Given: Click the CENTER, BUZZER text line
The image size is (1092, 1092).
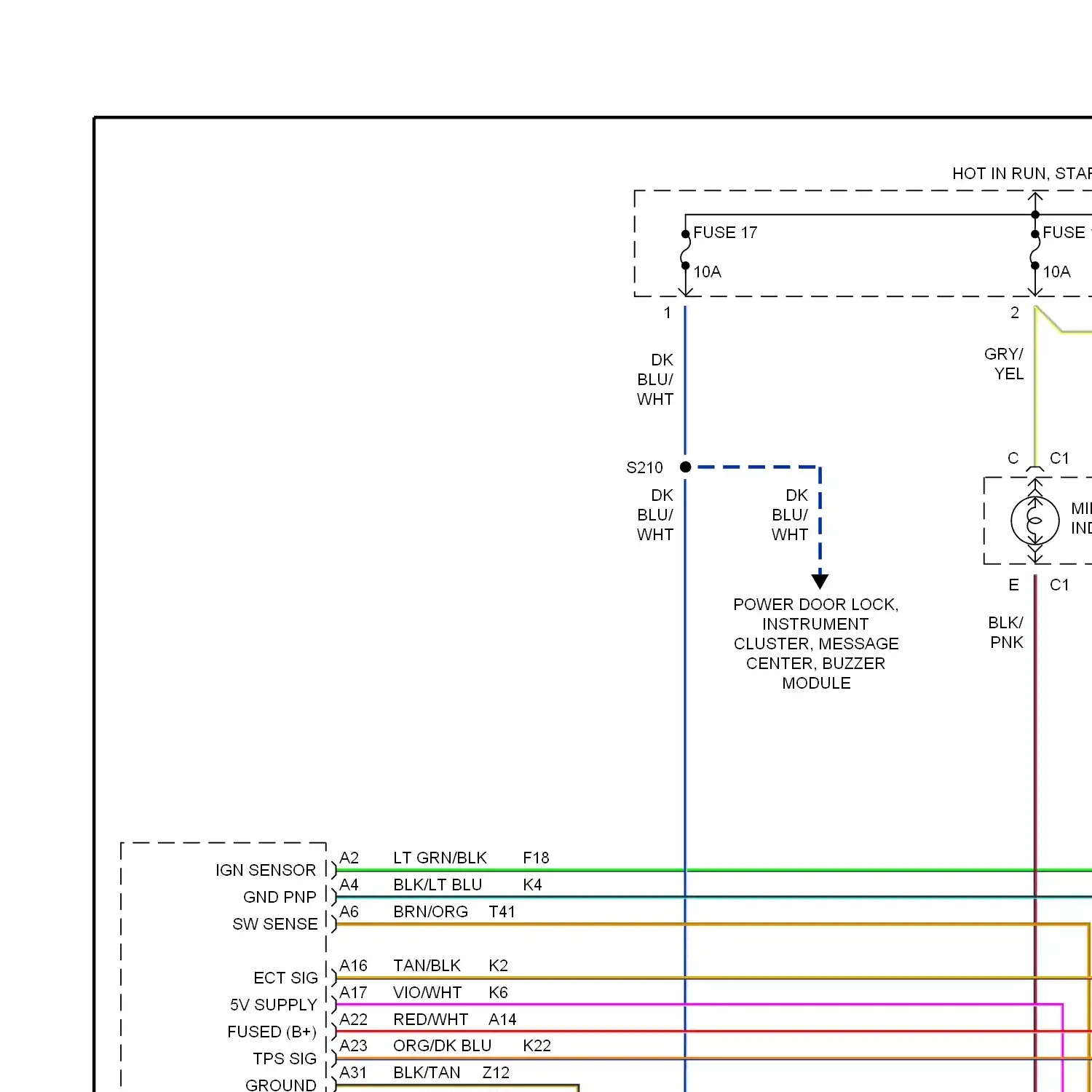Looking at the screenshot, I should click(815, 663).
